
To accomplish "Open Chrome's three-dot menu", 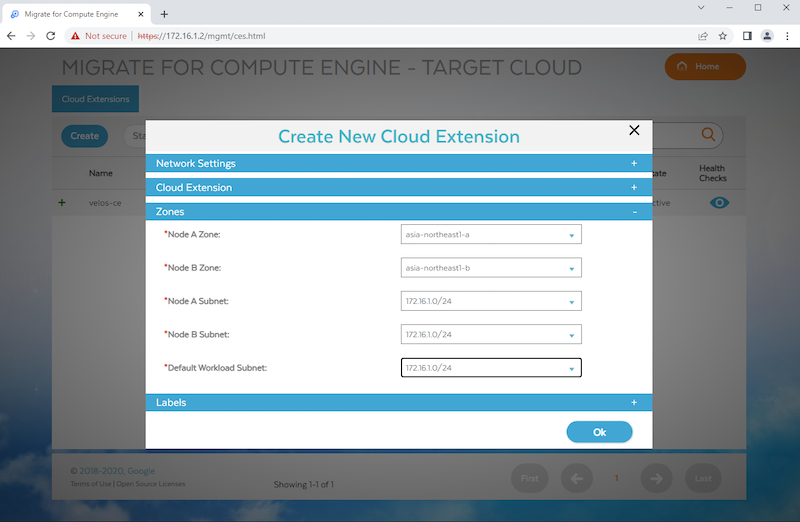I will pyautogui.click(x=785, y=36).
